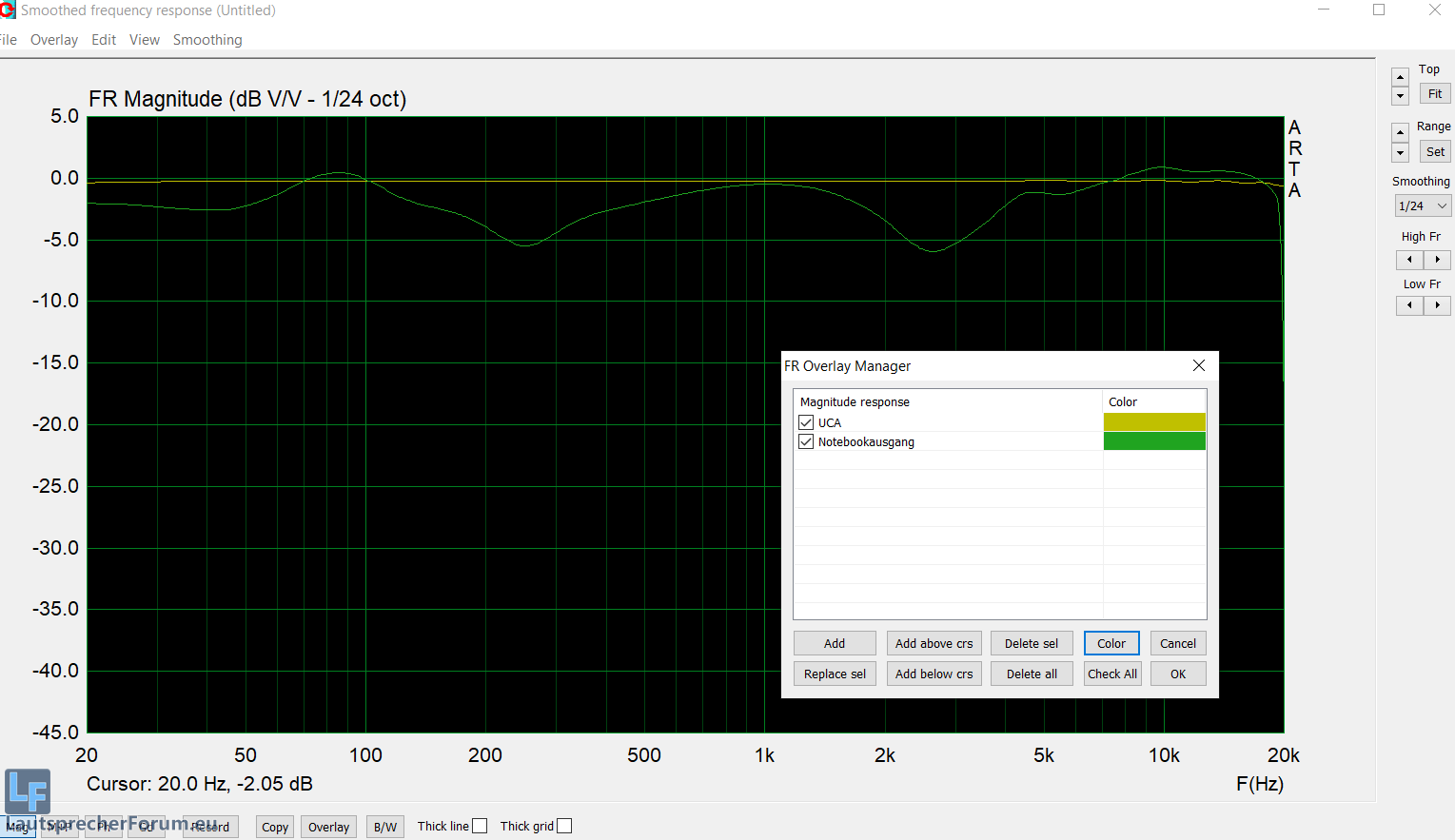This screenshot has width=1455, height=840.
Task: Click the green Notebookausgang color swatch
Action: coord(1153,441)
